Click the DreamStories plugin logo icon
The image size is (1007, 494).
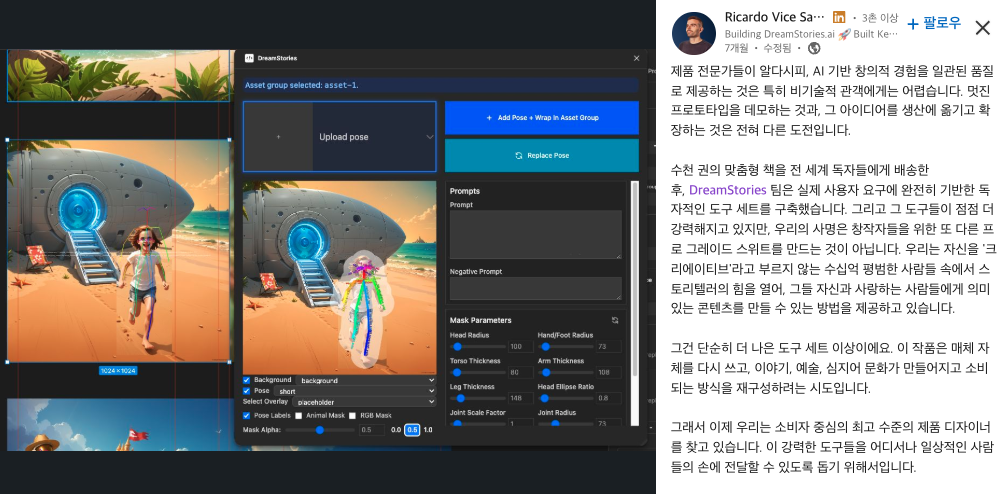[249, 59]
